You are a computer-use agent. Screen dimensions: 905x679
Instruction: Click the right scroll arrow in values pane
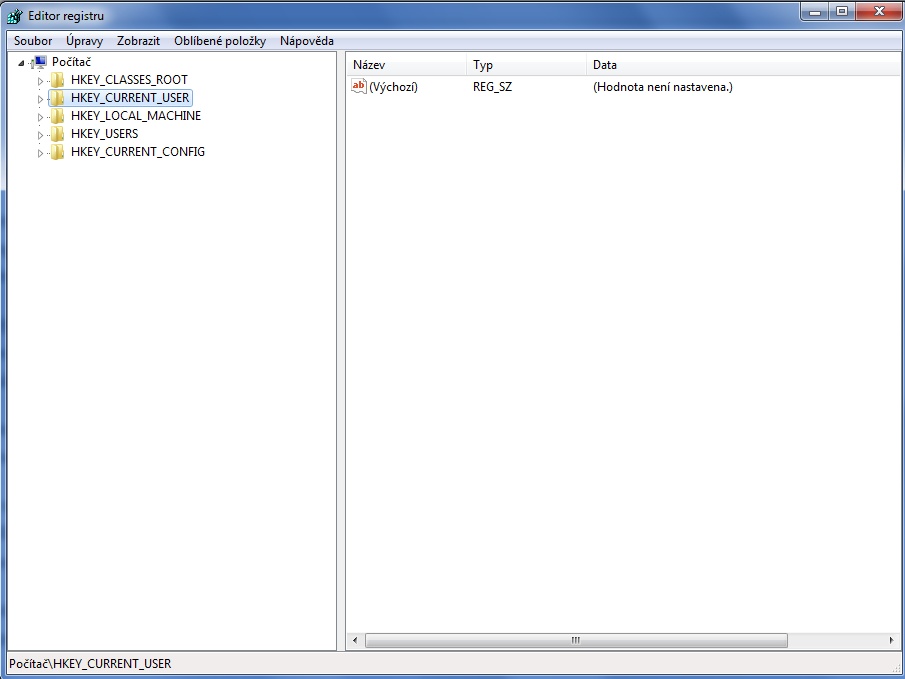(x=892, y=640)
